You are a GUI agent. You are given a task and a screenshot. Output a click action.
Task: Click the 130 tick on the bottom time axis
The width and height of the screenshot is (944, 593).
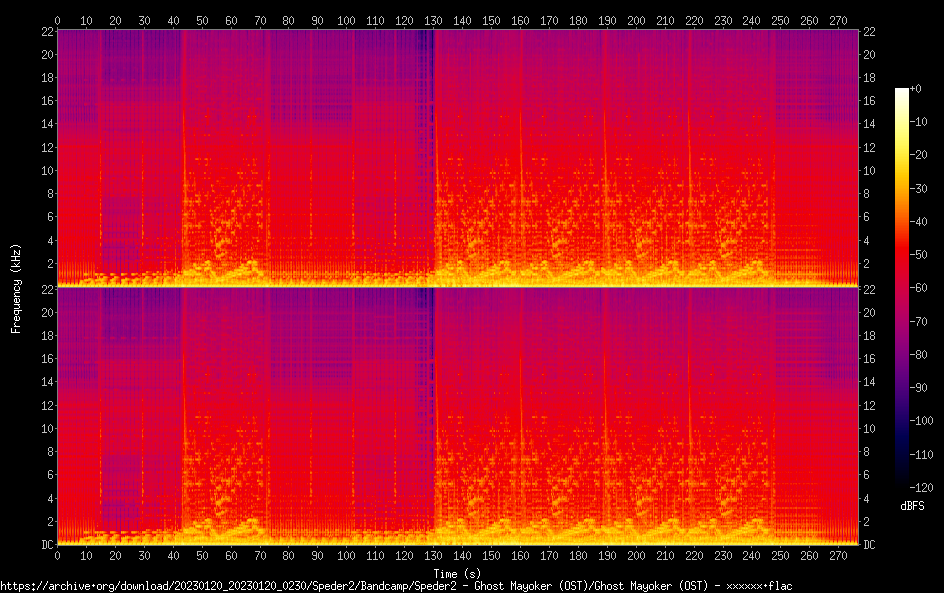coord(433,555)
